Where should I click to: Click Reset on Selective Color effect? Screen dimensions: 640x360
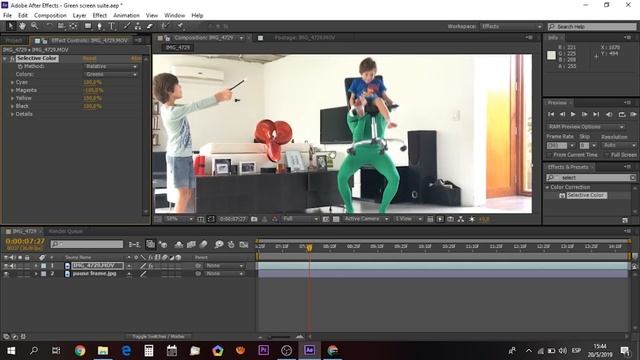(89, 59)
